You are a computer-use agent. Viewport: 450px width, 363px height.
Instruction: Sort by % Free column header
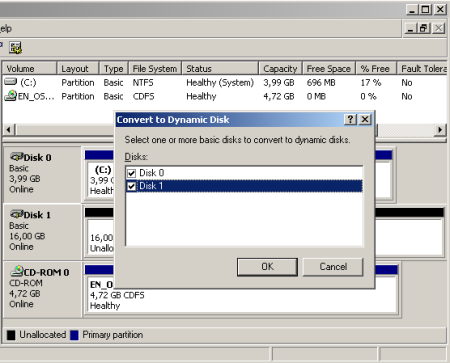coord(376,68)
